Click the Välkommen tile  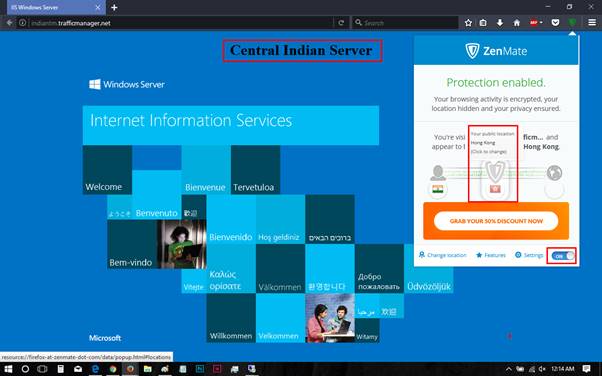(280, 268)
